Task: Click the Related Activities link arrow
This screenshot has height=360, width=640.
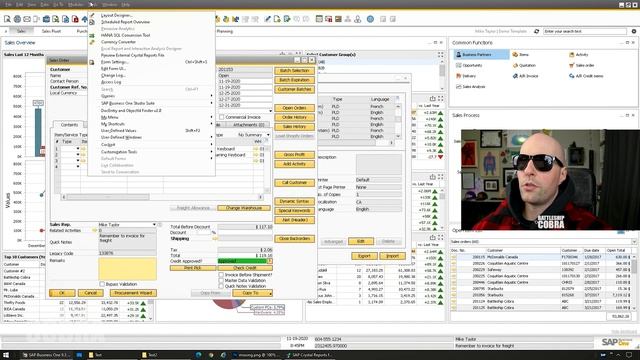Action: [94, 230]
